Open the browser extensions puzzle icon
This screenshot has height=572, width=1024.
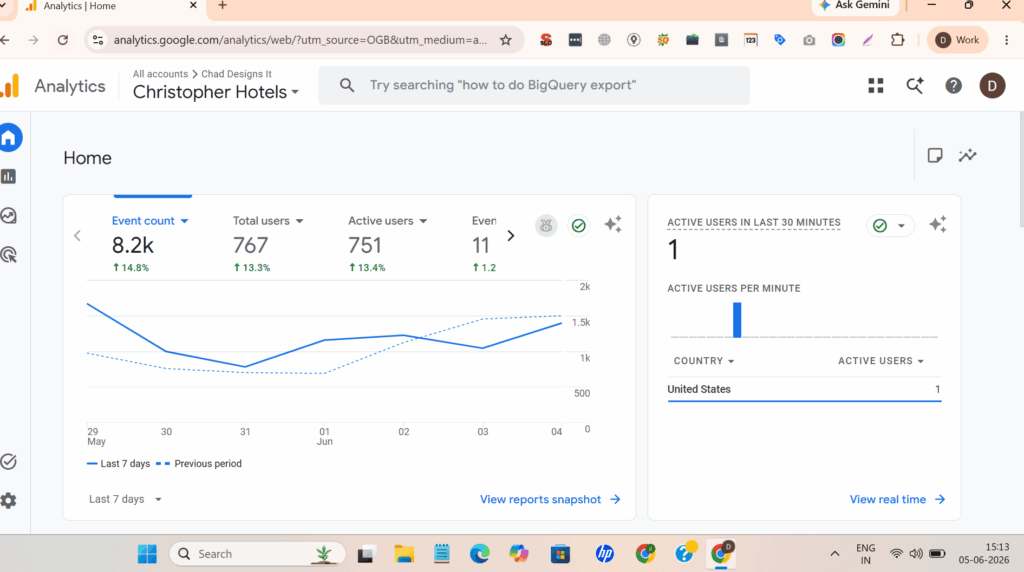point(898,40)
